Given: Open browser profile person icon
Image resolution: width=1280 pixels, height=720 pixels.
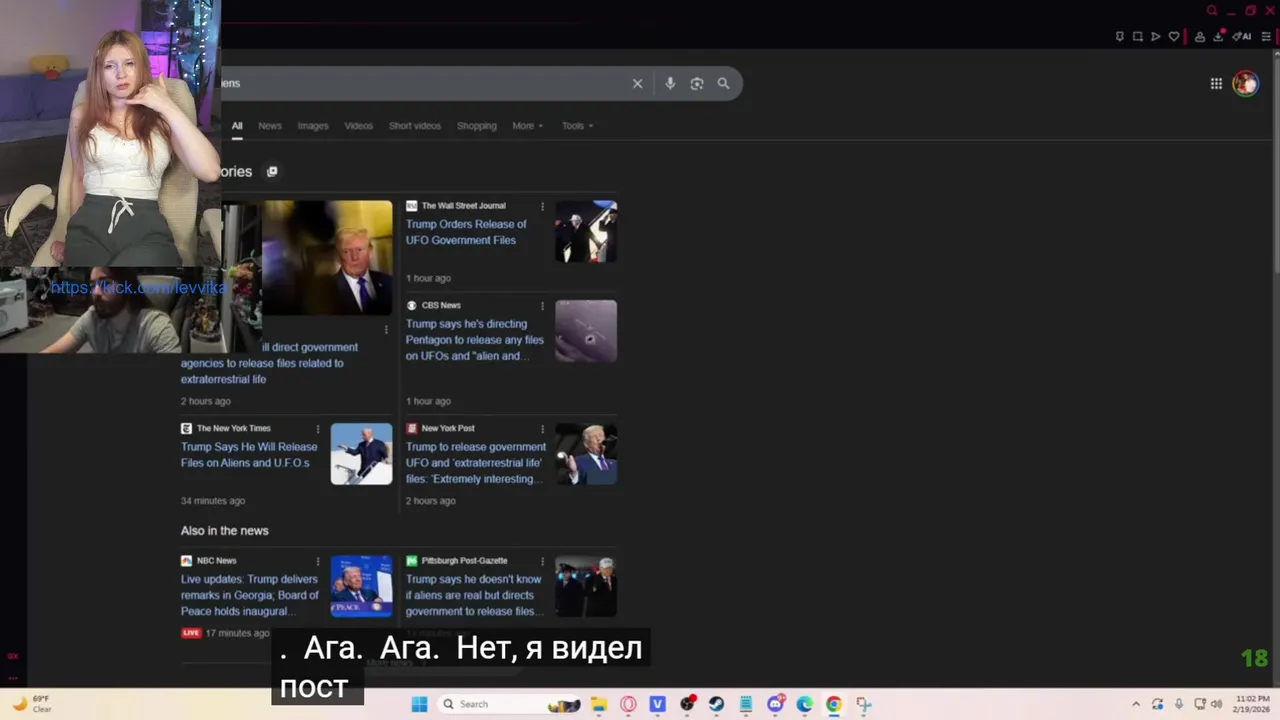Looking at the screenshot, I should point(1200,37).
